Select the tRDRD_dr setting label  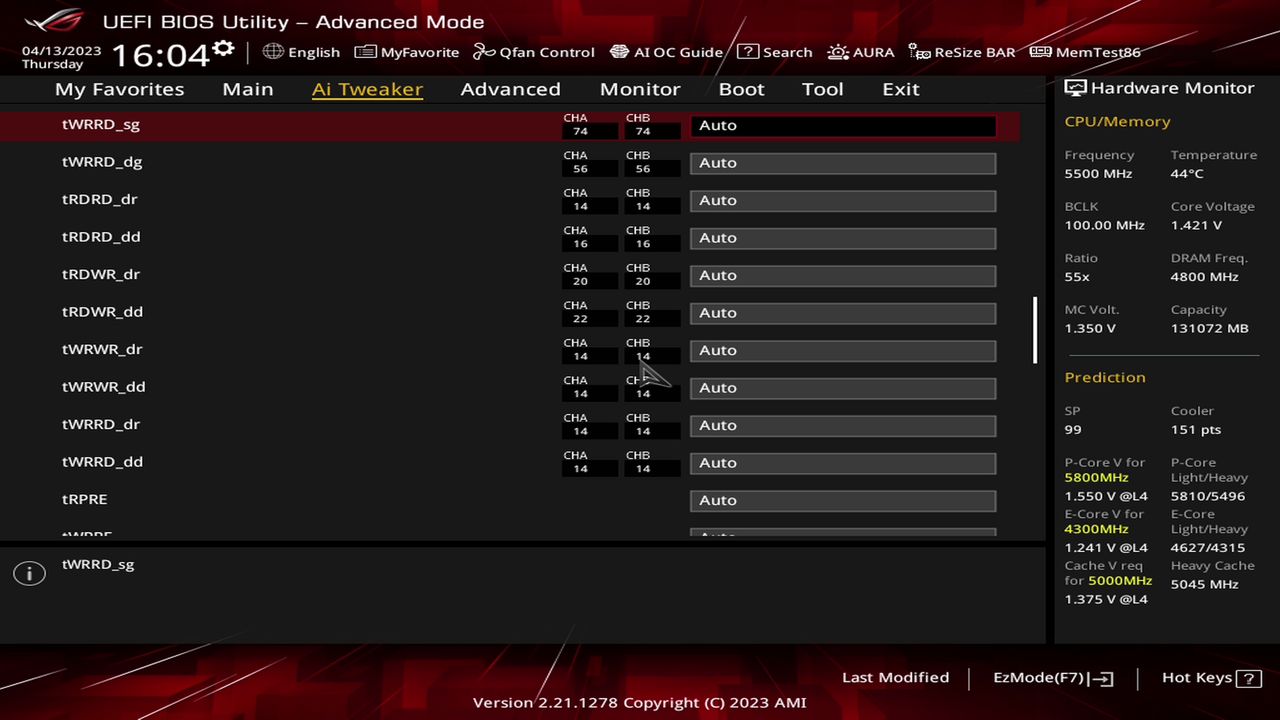pos(100,199)
